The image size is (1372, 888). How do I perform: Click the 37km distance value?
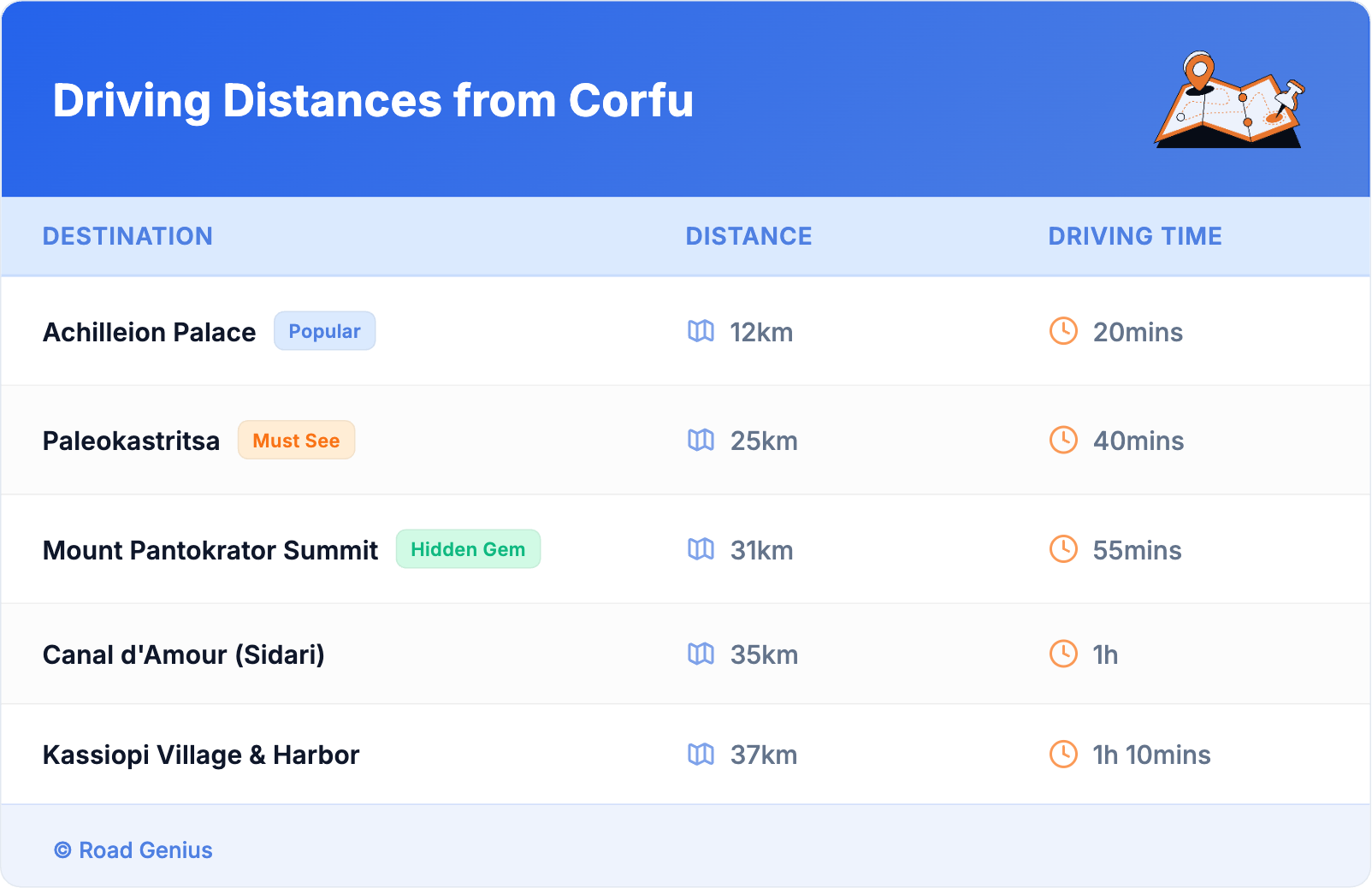pyautogui.click(x=764, y=755)
